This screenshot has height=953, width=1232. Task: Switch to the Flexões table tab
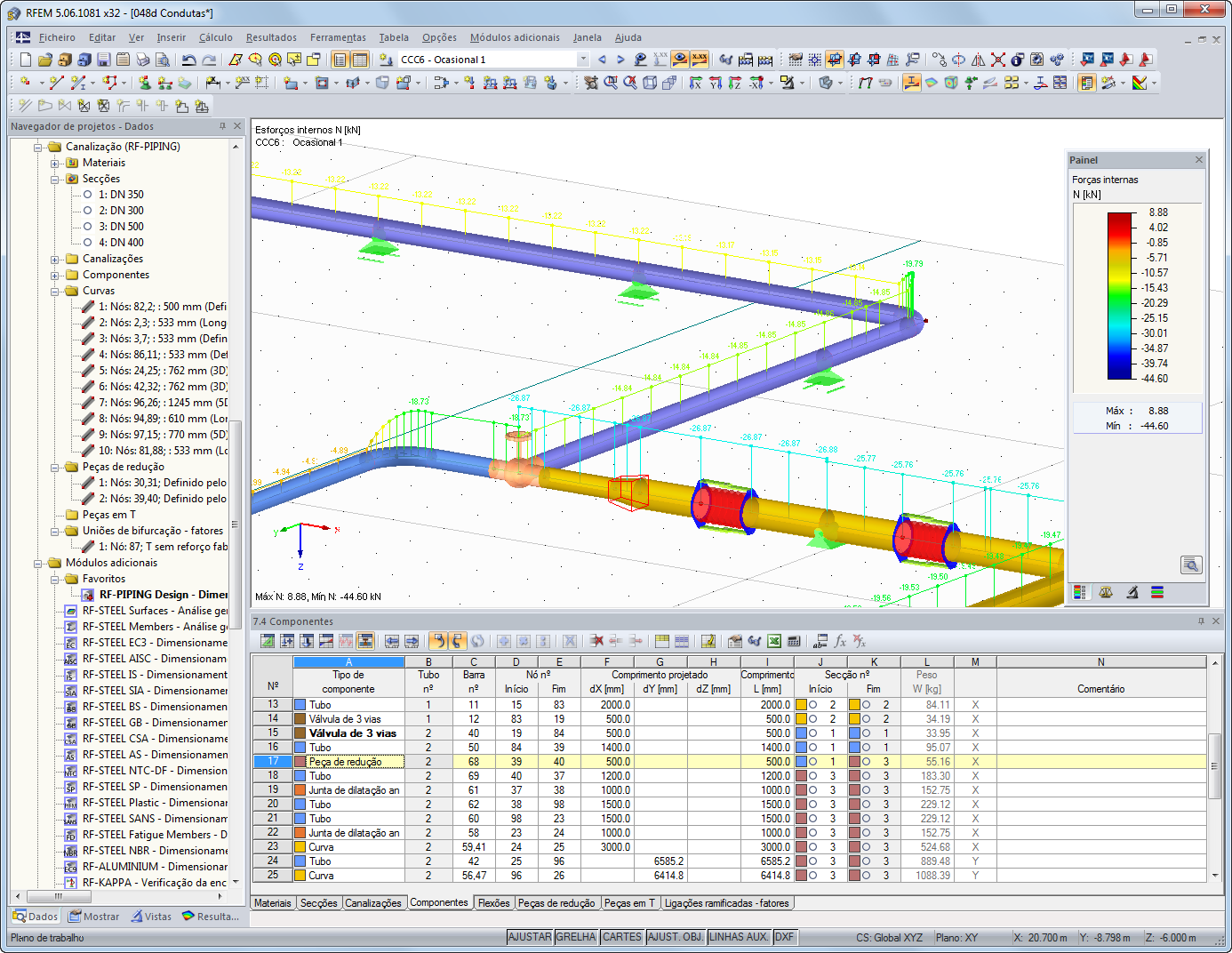pyautogui.click(x=493, y=903)
